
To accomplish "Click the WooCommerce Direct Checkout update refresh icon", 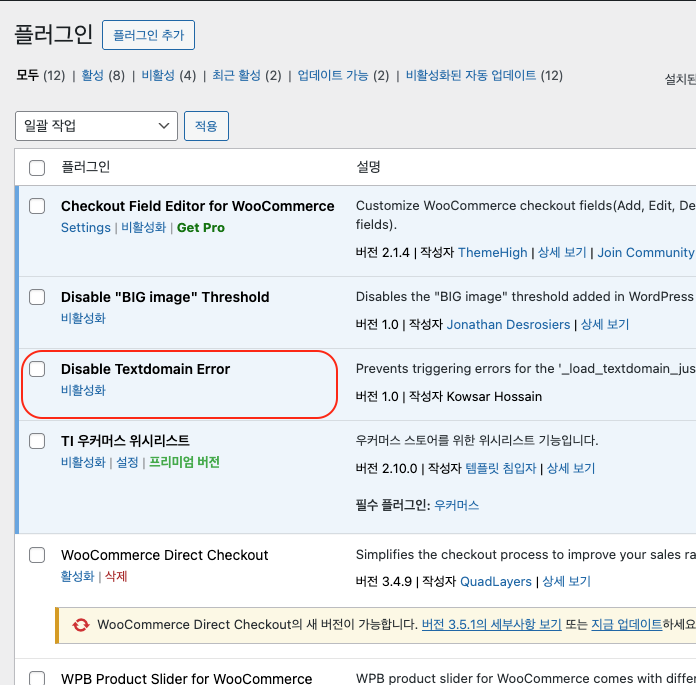I will coord(80,625).
